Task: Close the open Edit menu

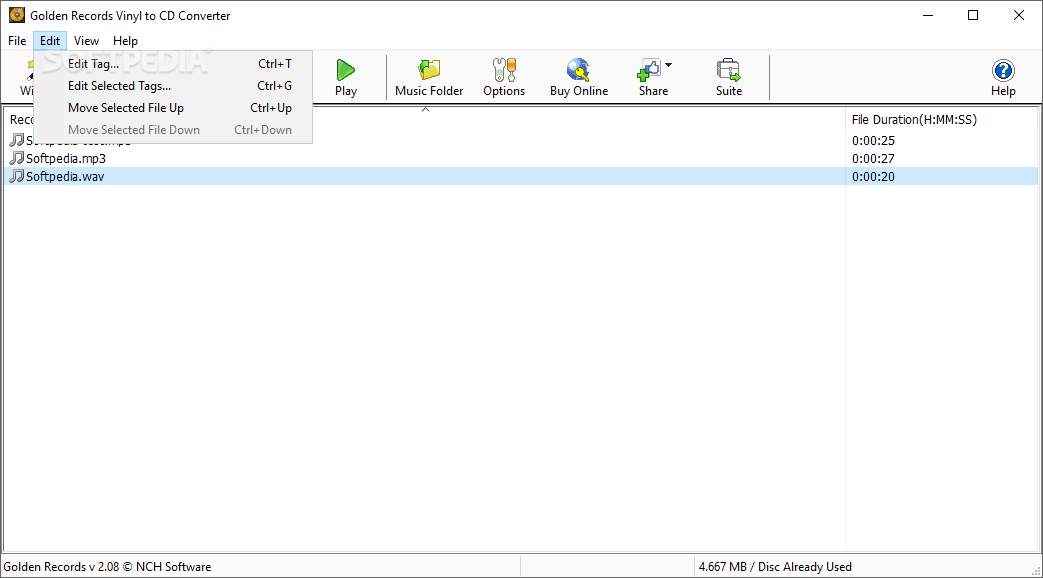Action: coord(50,41)
